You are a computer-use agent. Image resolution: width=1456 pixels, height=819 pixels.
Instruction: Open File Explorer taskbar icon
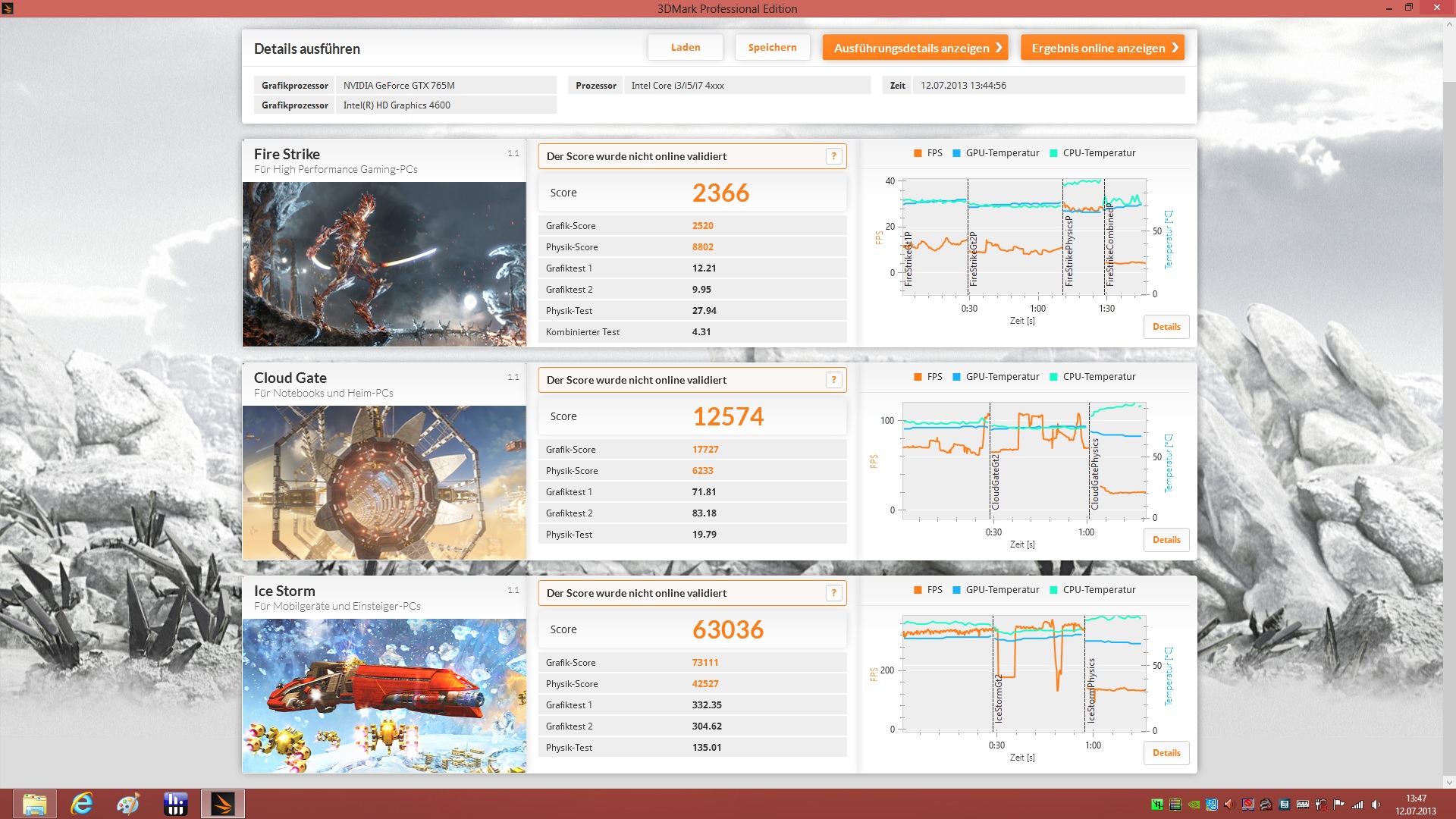coord(35,804)
